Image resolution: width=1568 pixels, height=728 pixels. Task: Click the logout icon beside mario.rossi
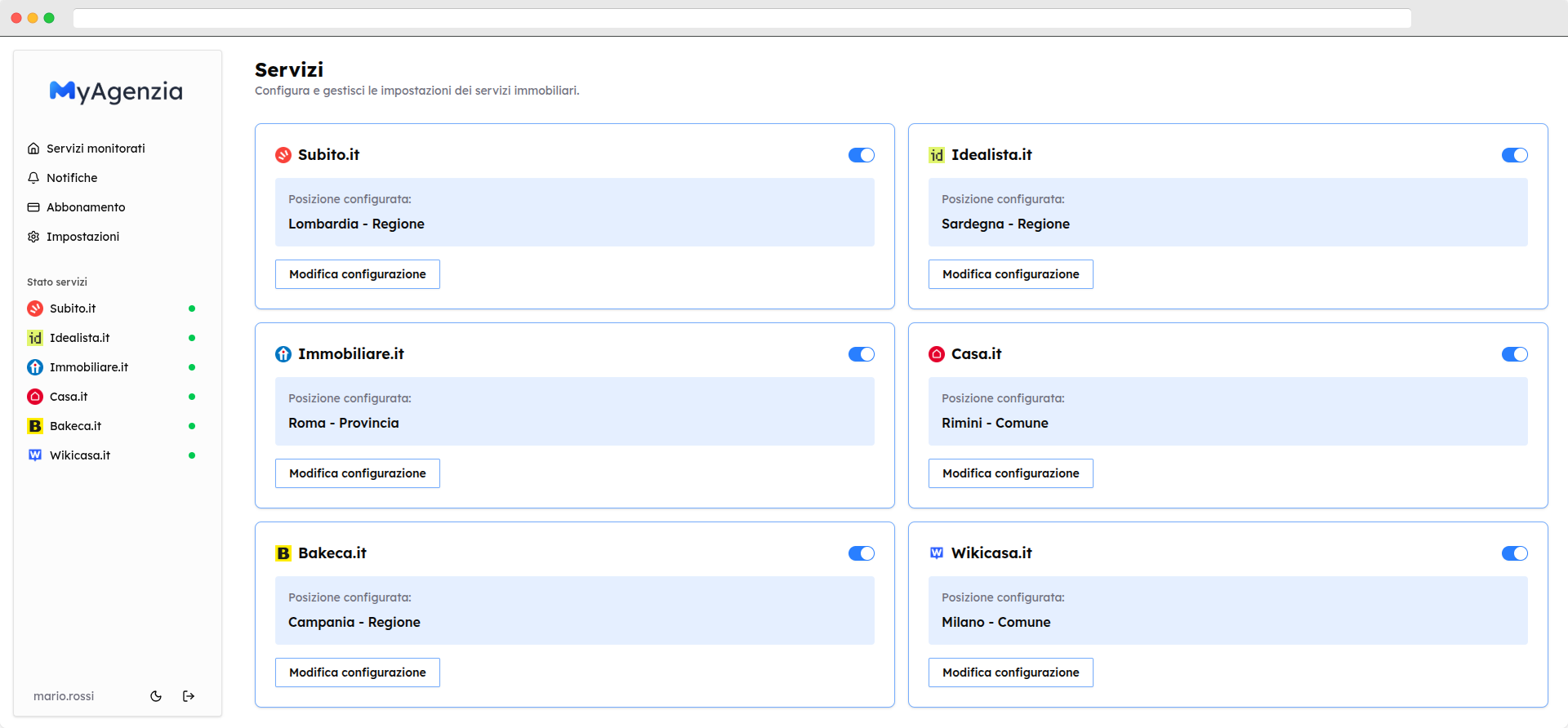(189, 696)
